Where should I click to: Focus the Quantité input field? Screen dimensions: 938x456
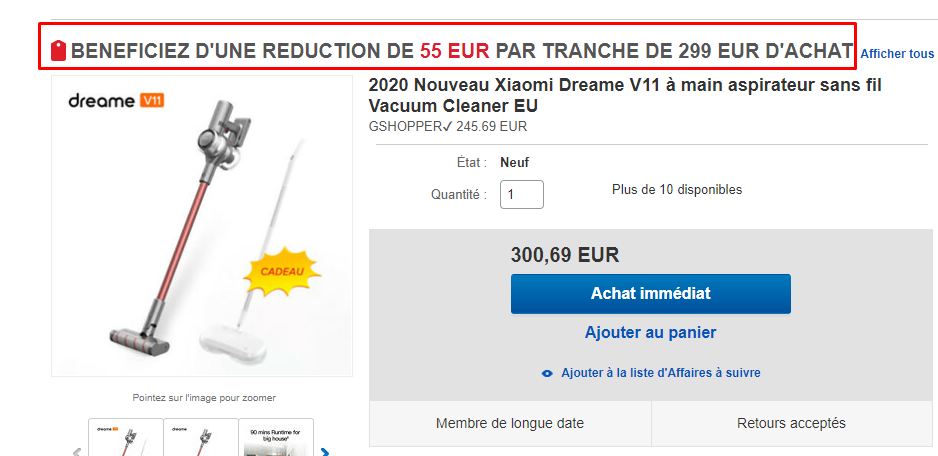coord(522,194)
